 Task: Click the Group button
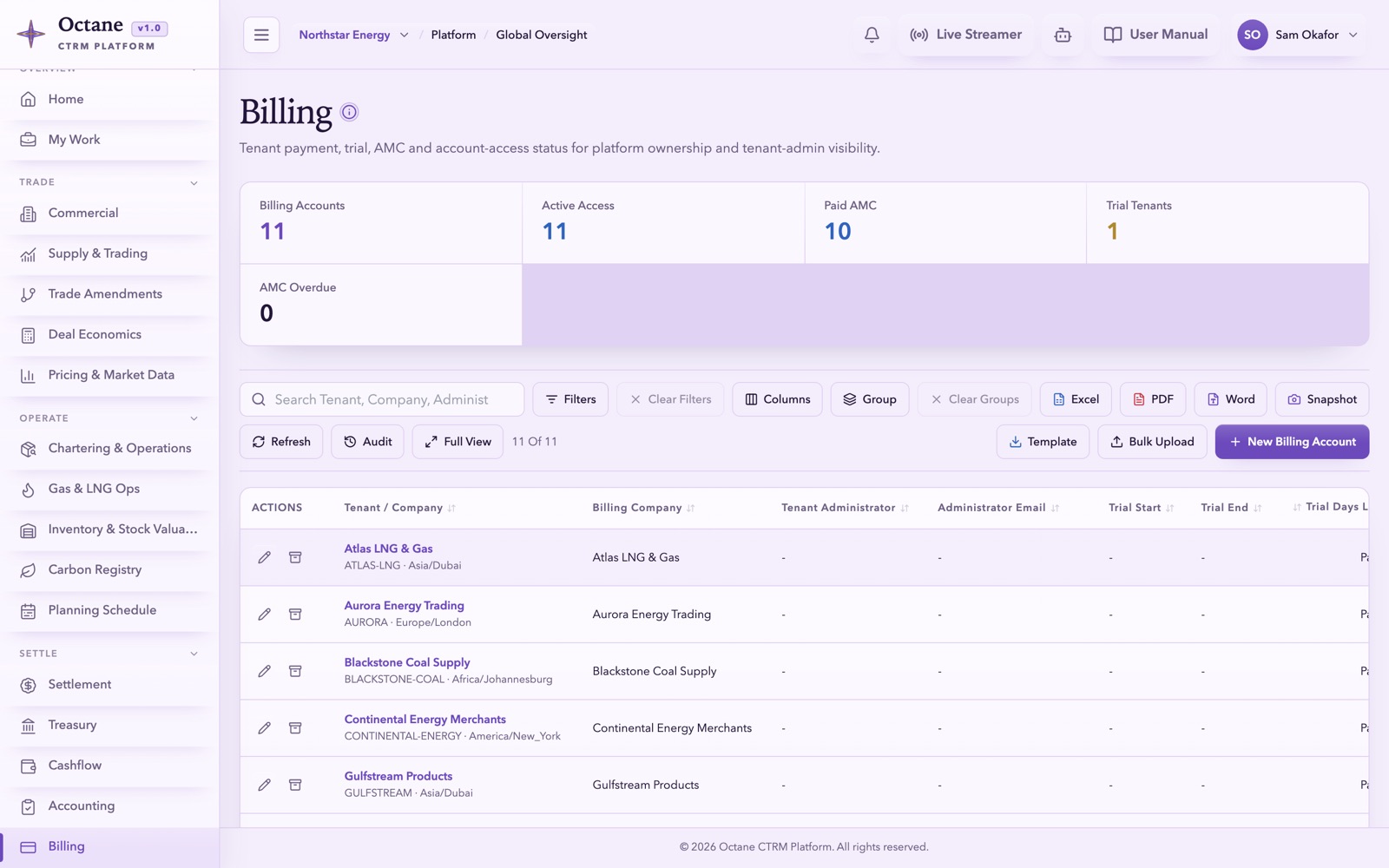coord(870,399)
